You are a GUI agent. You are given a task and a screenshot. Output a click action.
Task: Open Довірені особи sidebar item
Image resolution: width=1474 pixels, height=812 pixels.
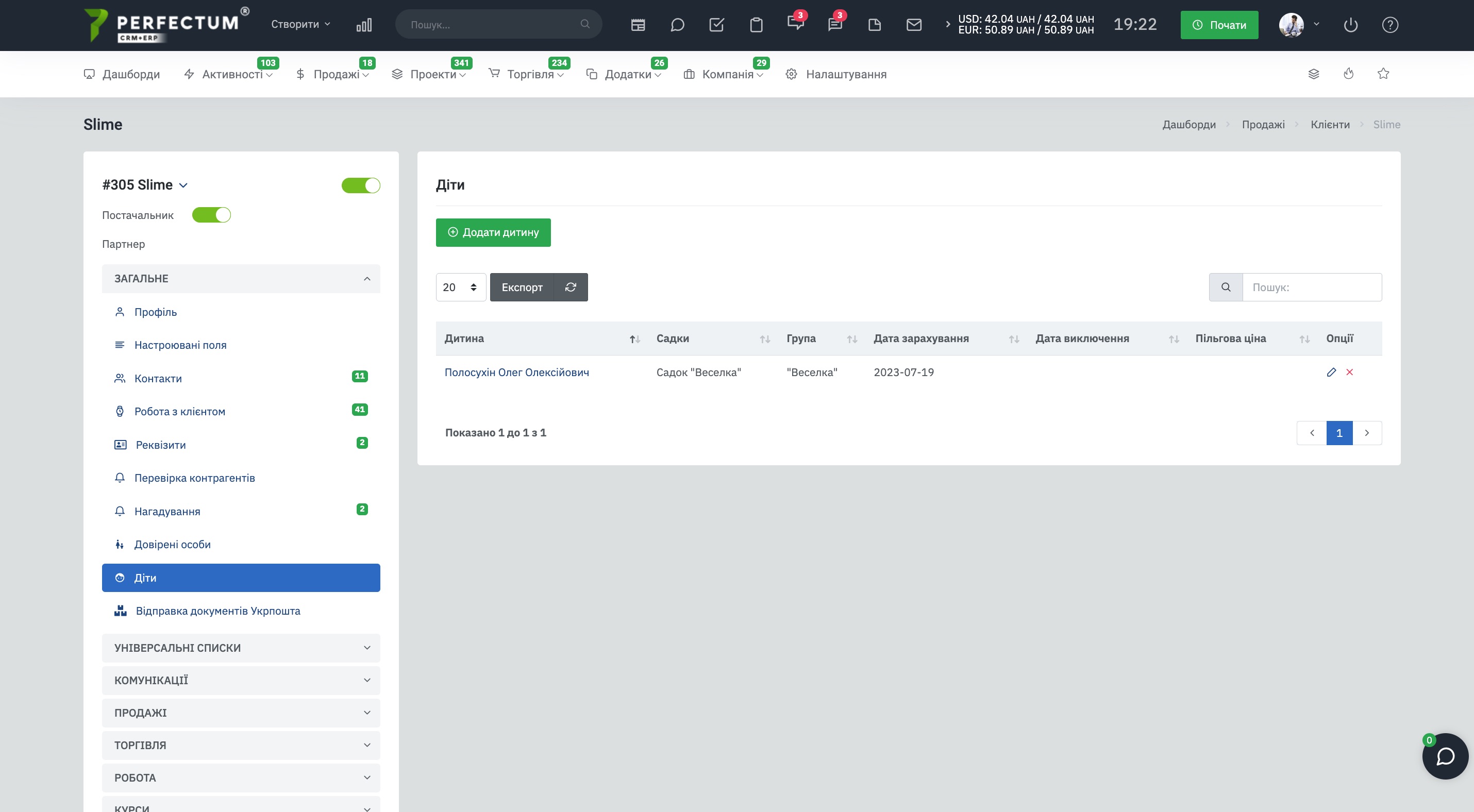241,545
